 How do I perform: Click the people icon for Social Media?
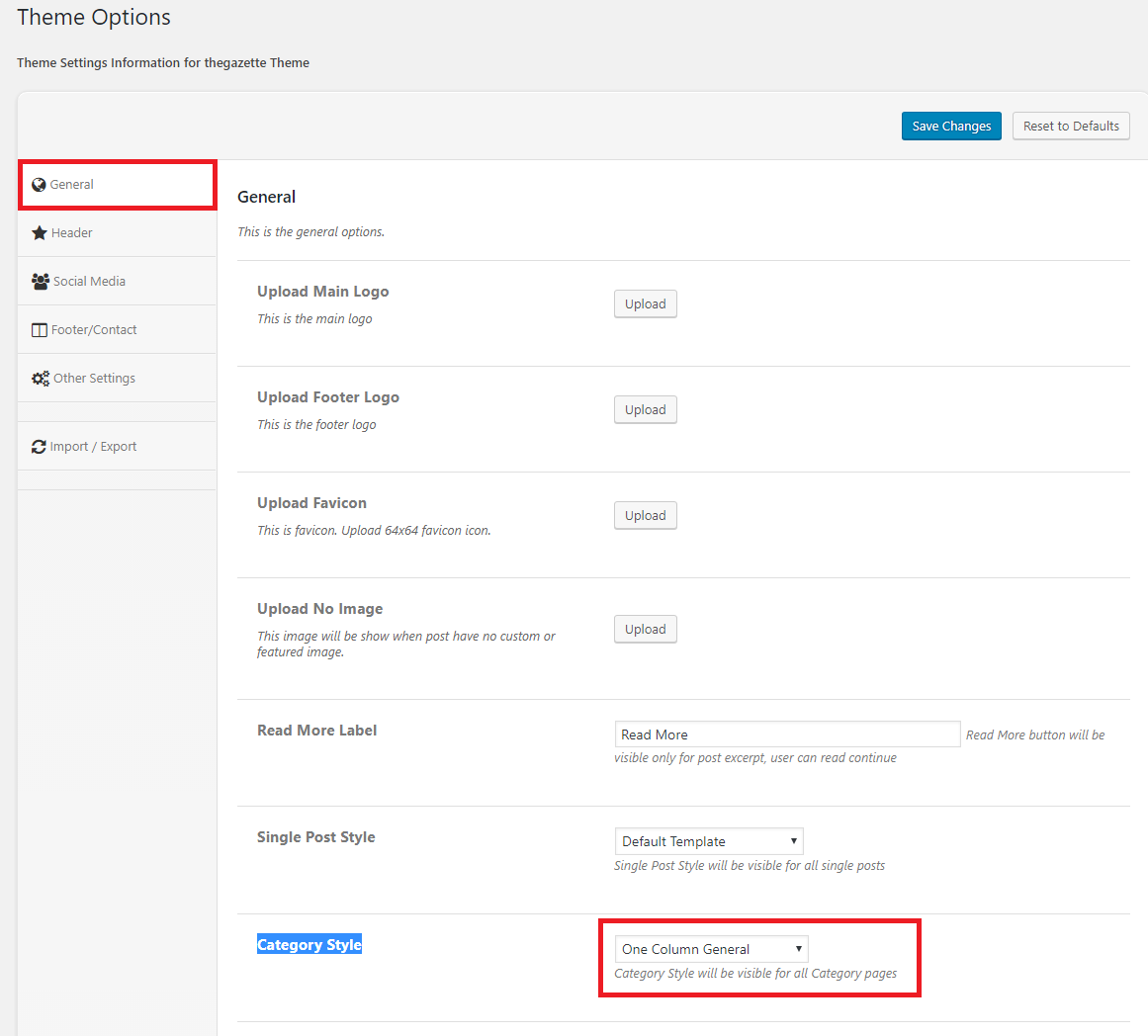click(x=41, y=282)
